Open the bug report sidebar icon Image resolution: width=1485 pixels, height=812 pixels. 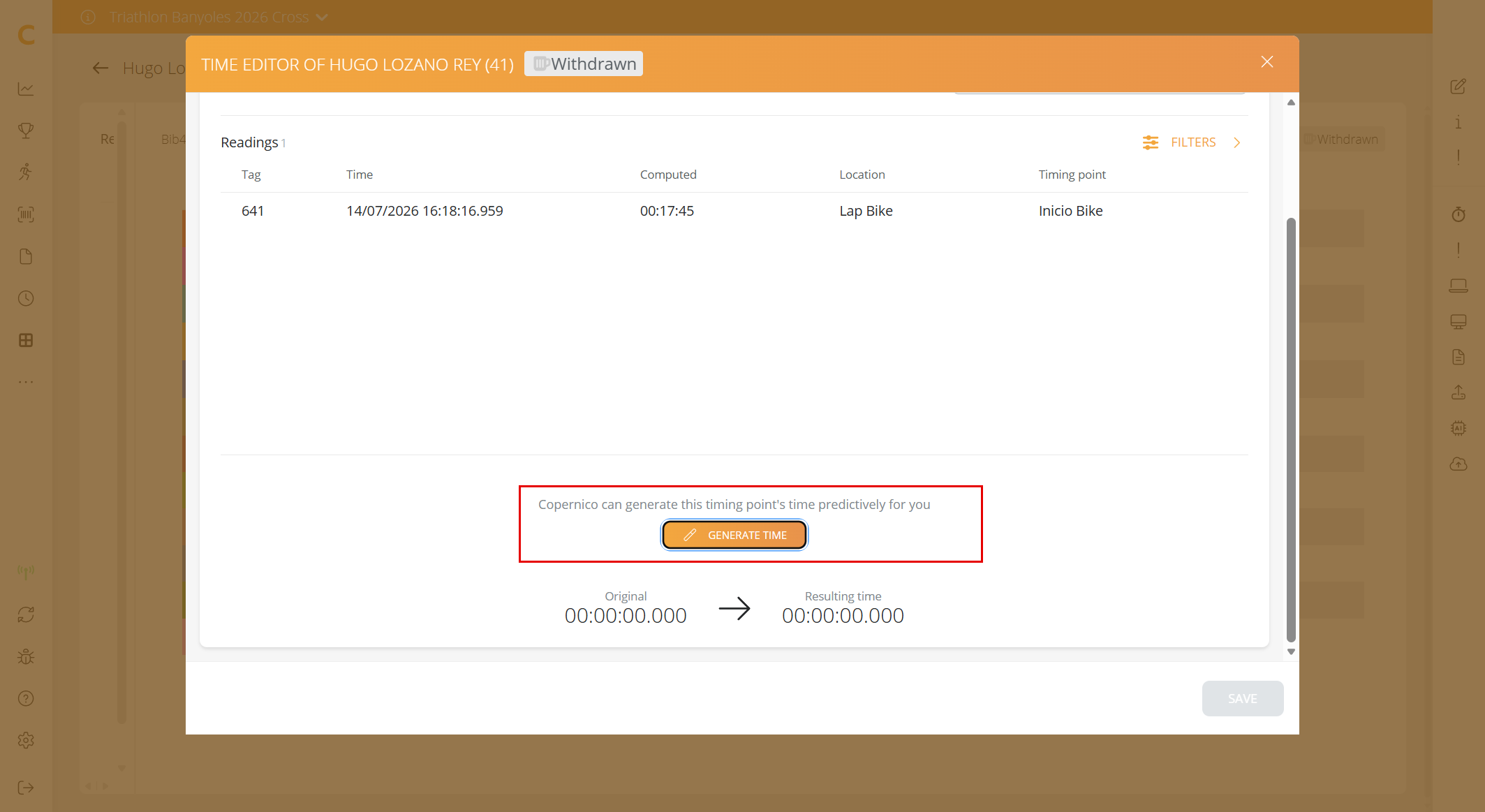(x=26, y=656)
